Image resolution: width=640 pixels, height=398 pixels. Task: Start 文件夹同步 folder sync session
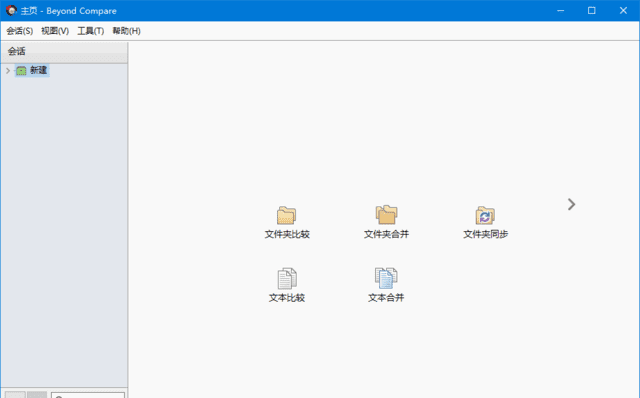(485, 215)
